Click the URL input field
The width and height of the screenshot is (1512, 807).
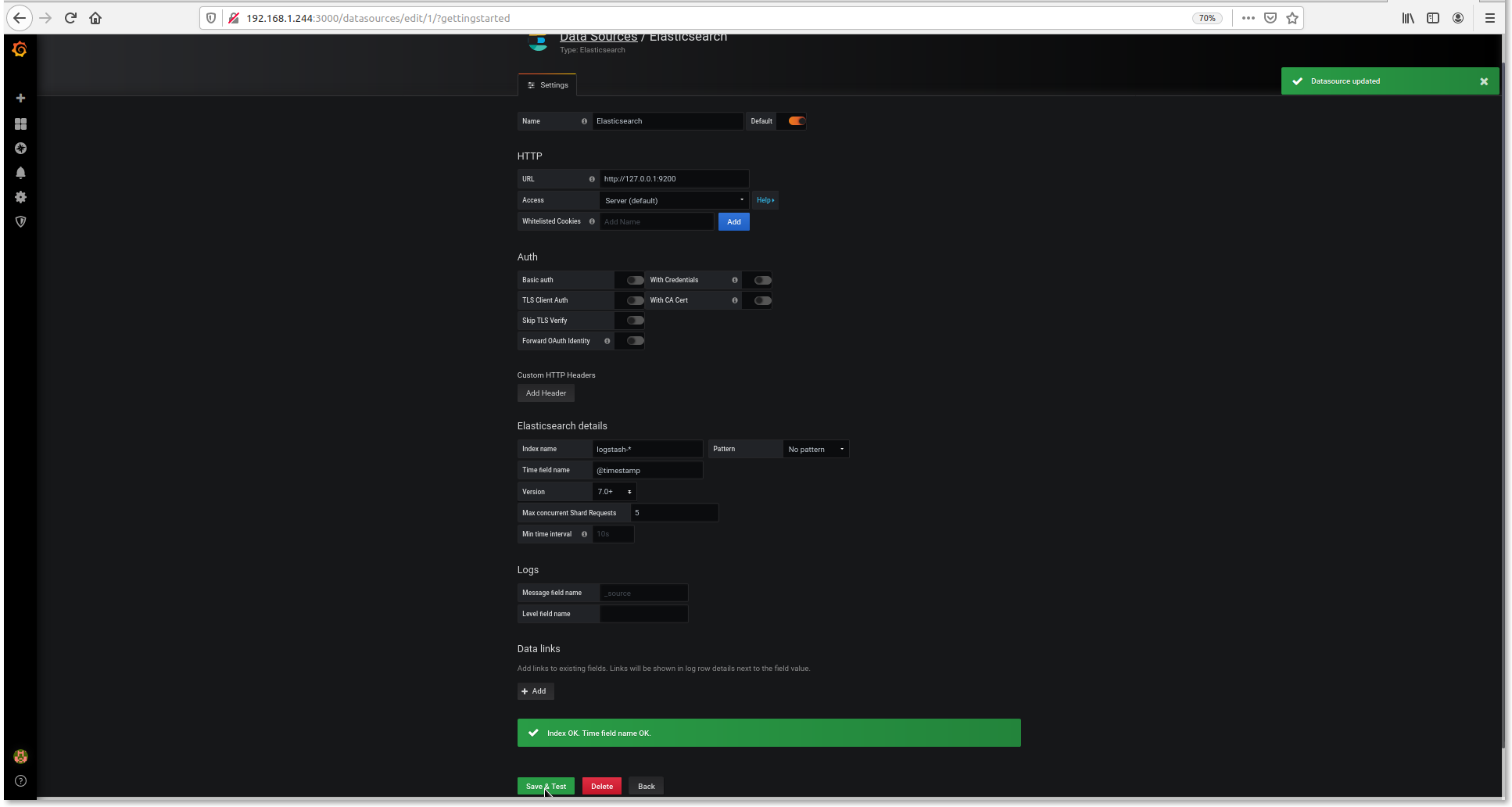coord(674,179)
